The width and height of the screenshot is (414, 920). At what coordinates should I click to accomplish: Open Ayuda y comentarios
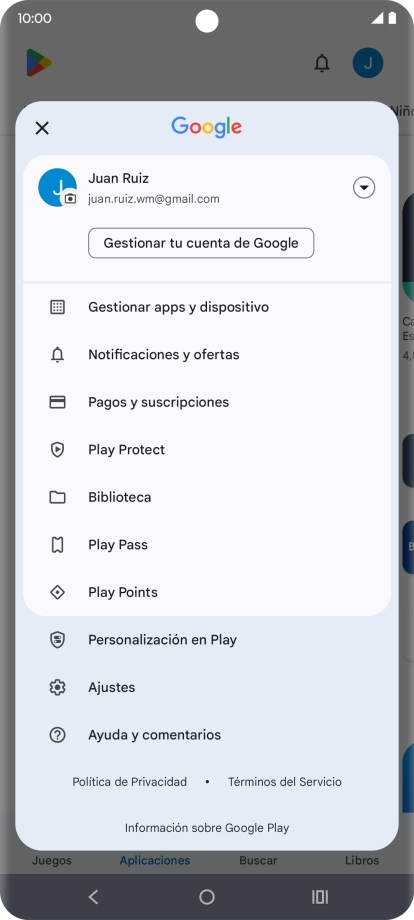tap(207, 735)
